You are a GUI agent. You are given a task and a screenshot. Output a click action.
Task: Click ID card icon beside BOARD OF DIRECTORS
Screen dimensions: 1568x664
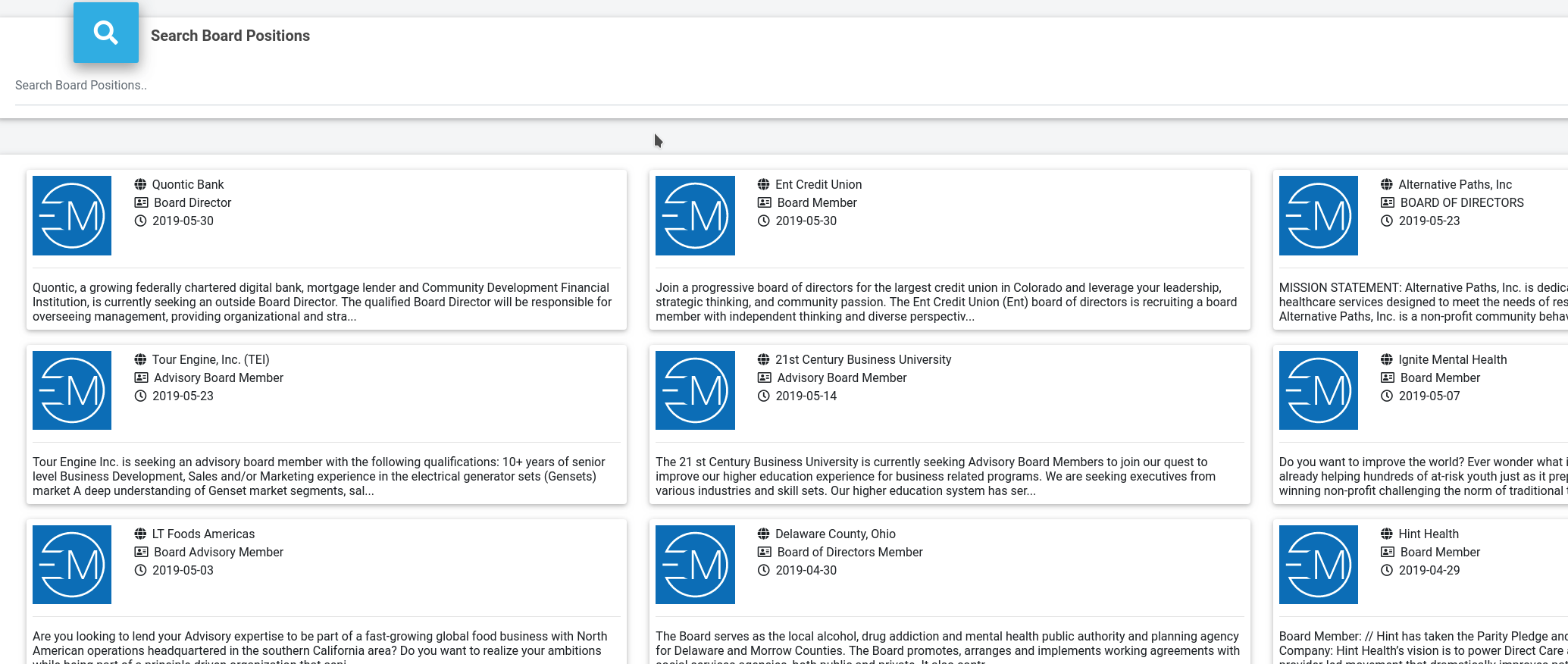[1388, 202]
